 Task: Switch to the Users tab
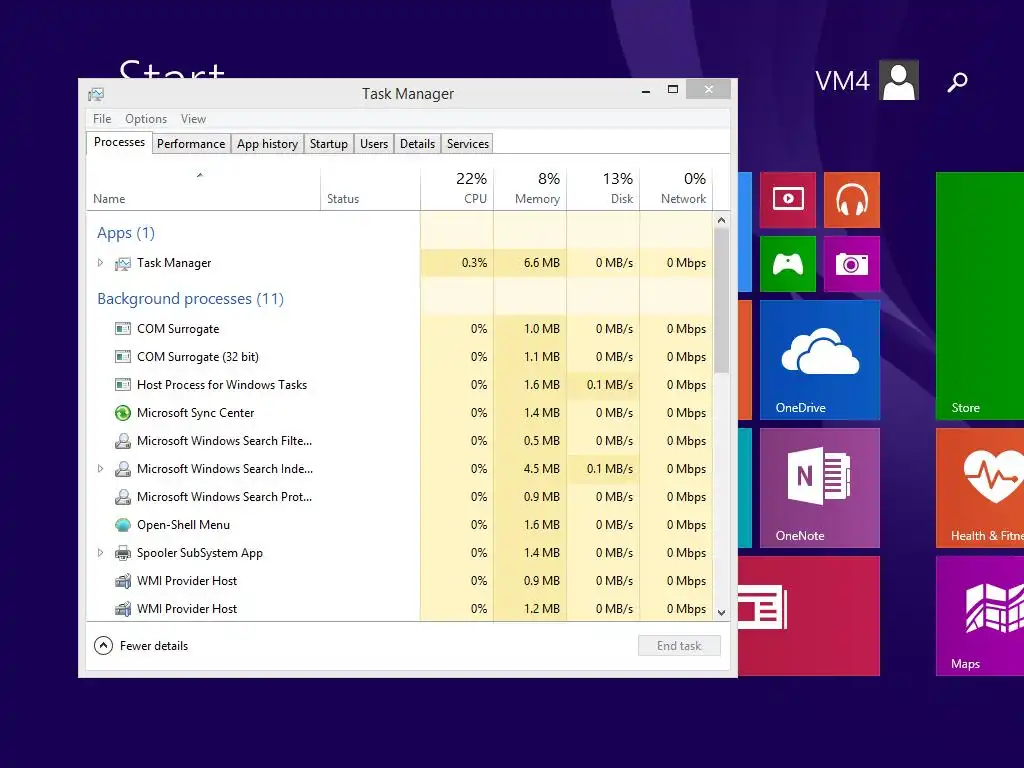pyautogui.click(x=374, y=144)
